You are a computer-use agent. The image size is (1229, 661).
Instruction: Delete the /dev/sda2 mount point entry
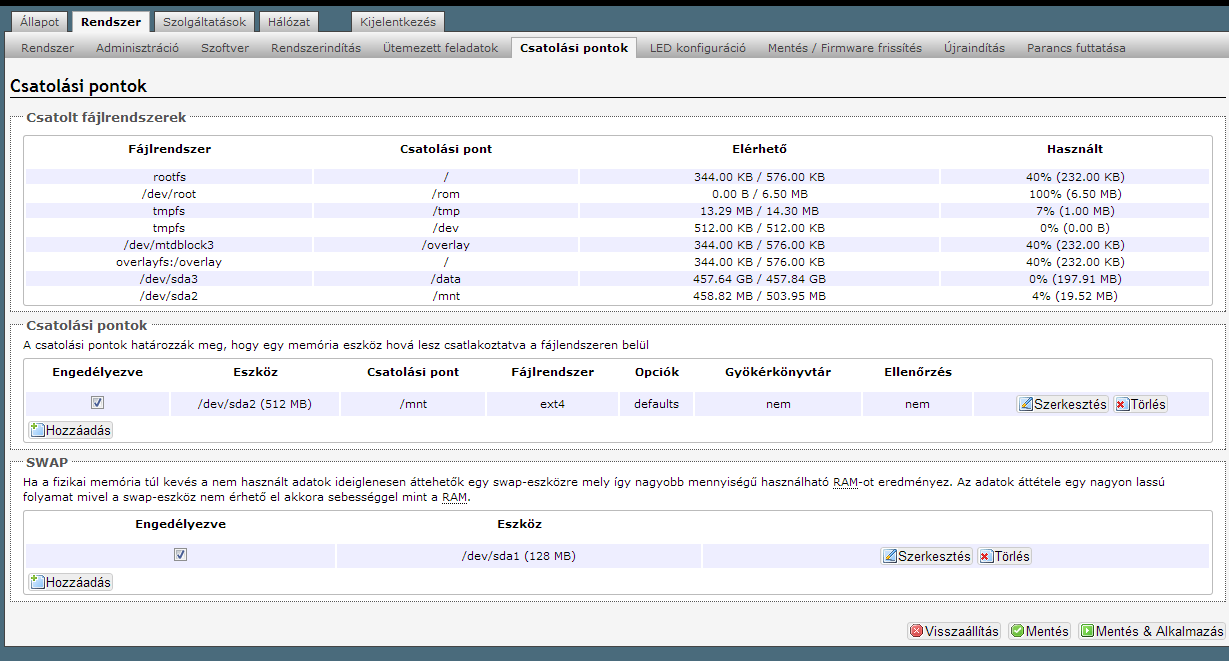(x=1140, y=405)
